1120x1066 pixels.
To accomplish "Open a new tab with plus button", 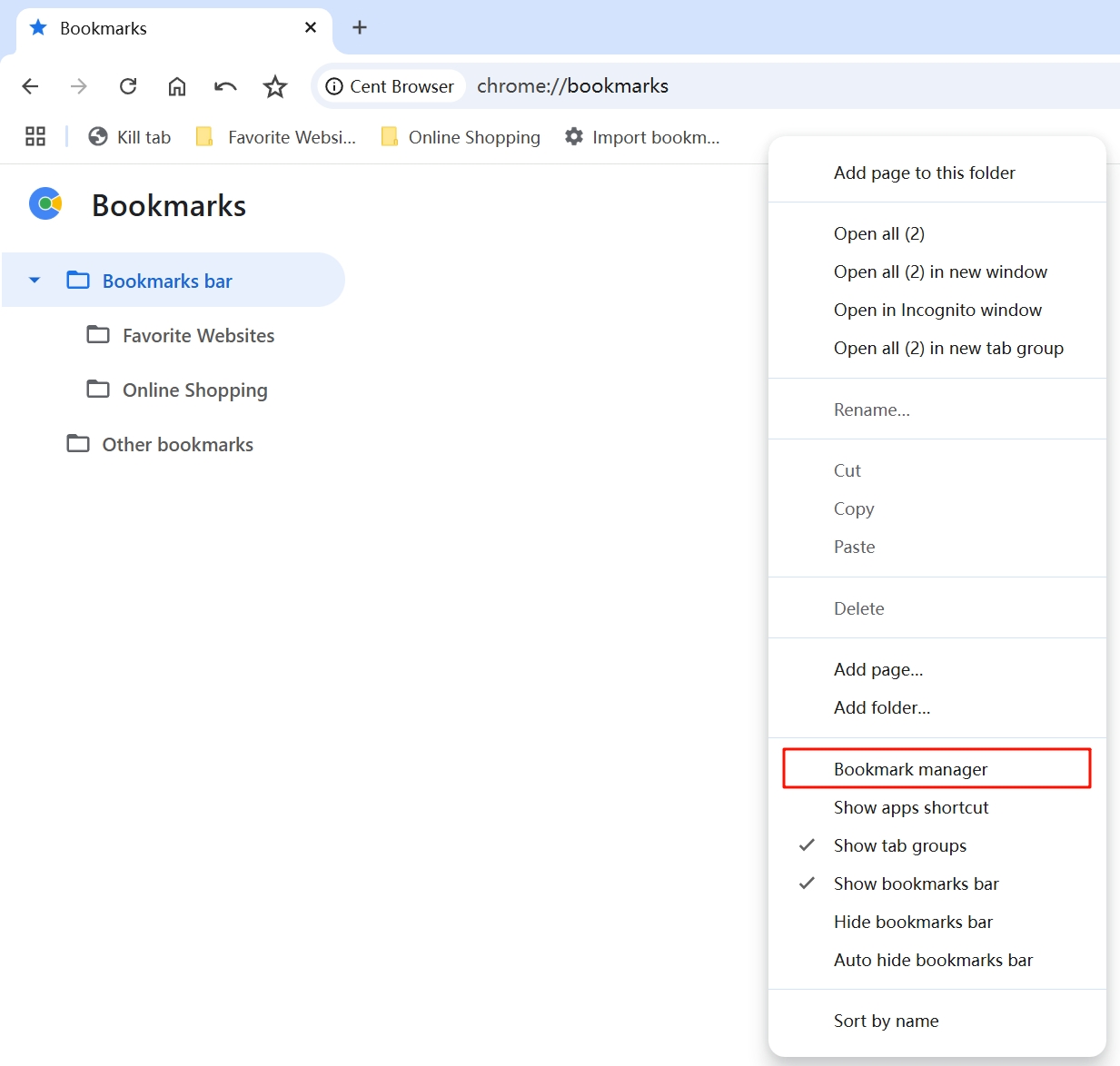I will (360, 27).
